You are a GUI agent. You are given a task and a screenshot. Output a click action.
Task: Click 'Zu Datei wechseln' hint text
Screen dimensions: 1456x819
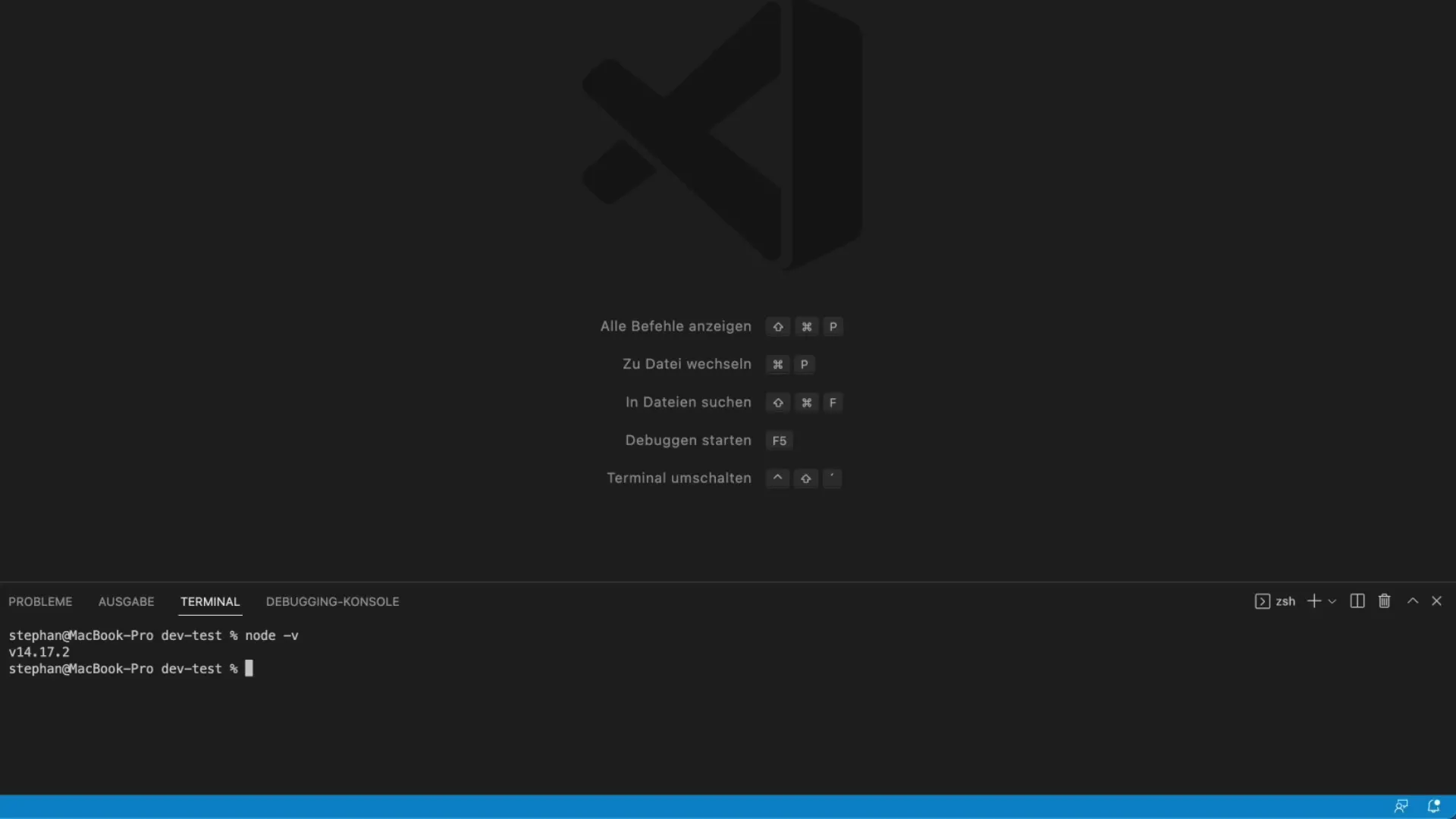coord(687,364)
